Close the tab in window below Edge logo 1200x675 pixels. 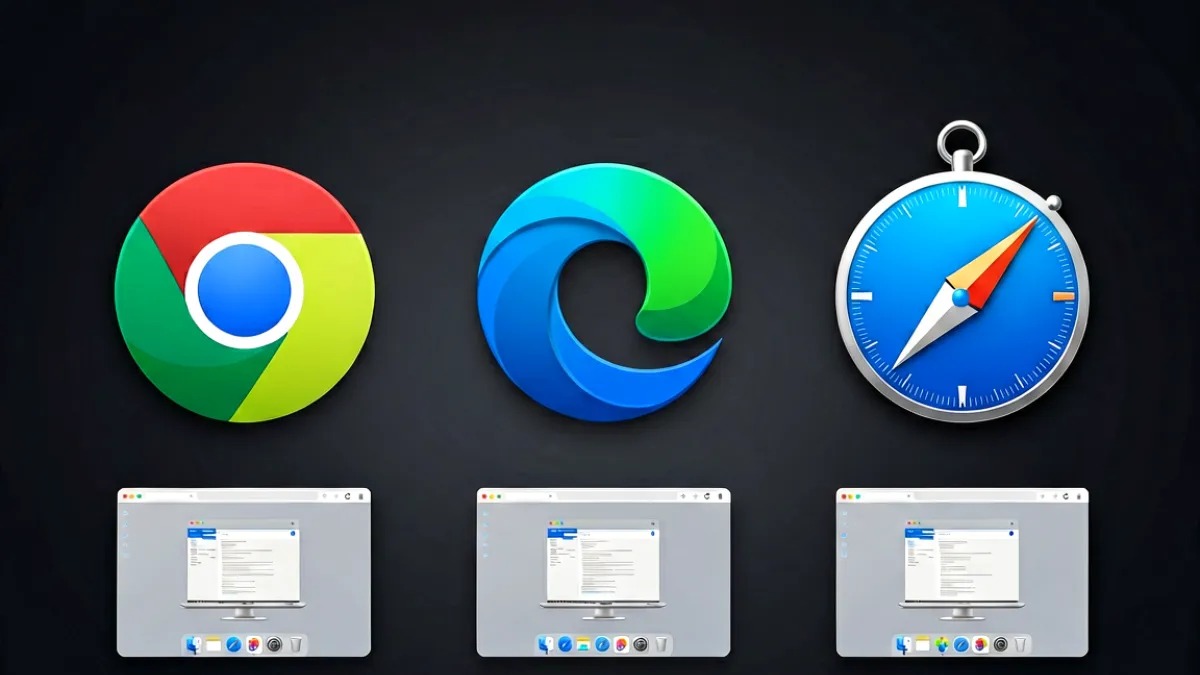coord(550,496)
